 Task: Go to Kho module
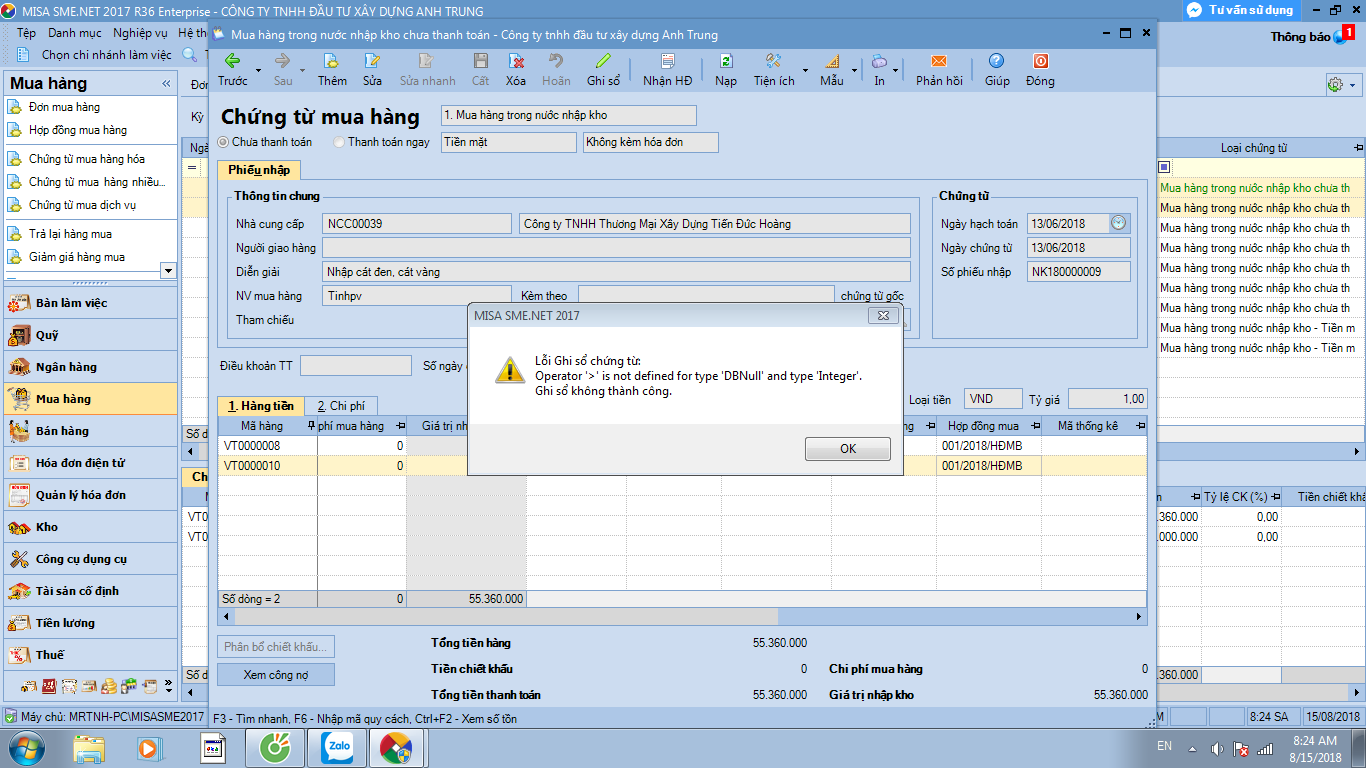pos(90,527)
